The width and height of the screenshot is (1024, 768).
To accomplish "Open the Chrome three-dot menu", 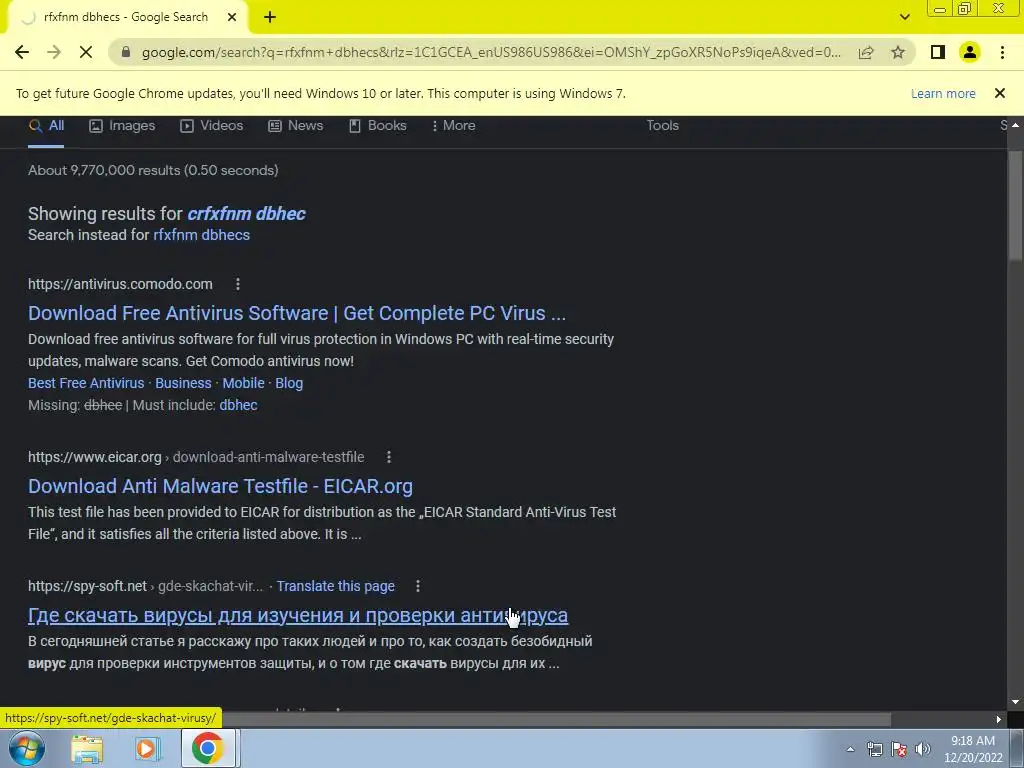I will (1002, 52).
